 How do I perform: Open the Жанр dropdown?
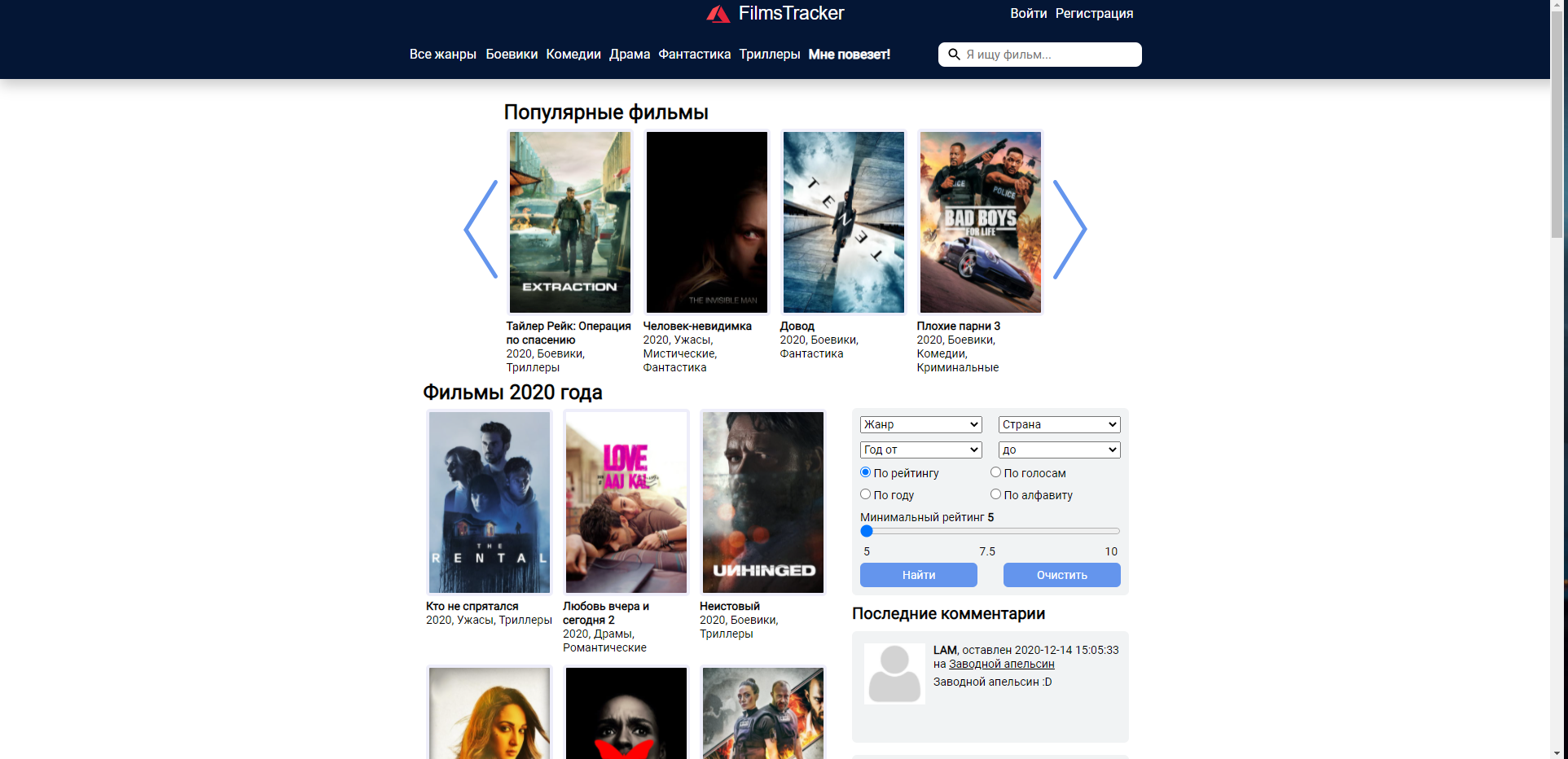(x=920, y=424)
